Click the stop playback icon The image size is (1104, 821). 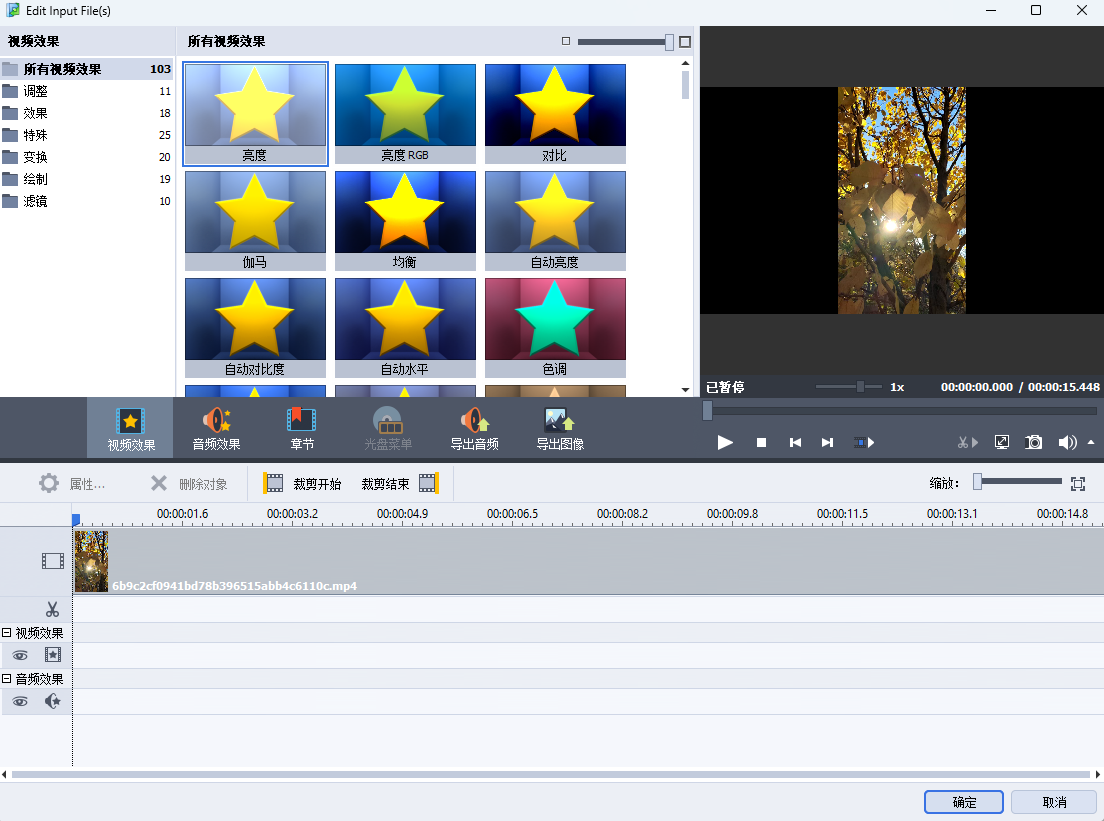(761, 442)
